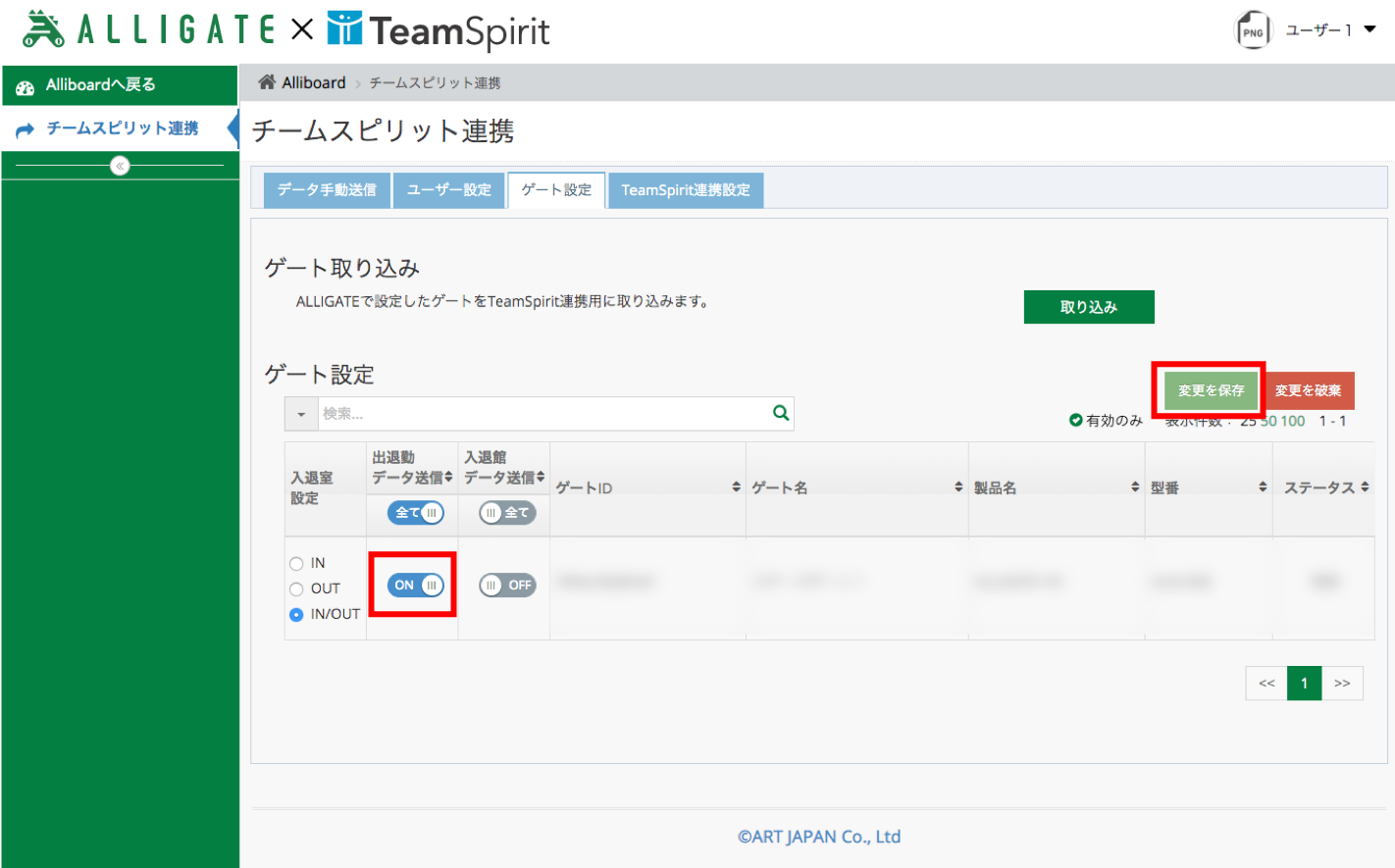
Task: Click the ALLIGATE logo in the header
Action: click(149, 29)
